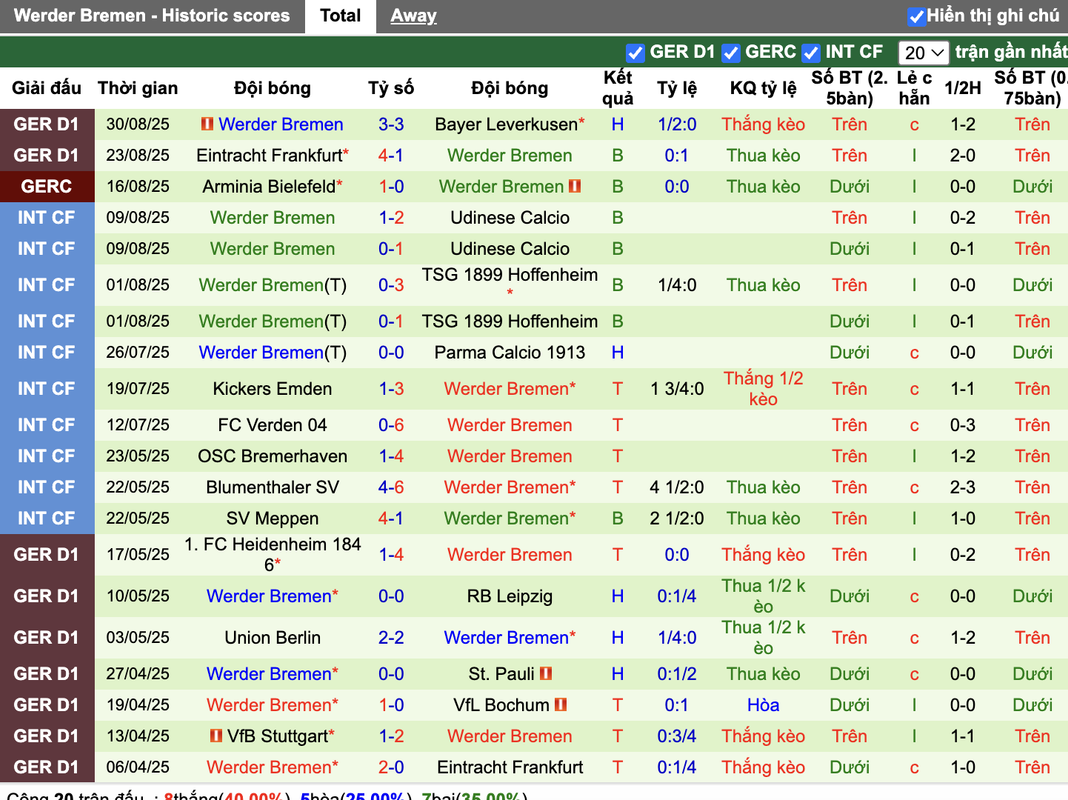Click the 4-6 score against Blumenthaler SV
The height and width of the screenshot is (800, 1068).
pyautogui.click(x=391, y=487)
